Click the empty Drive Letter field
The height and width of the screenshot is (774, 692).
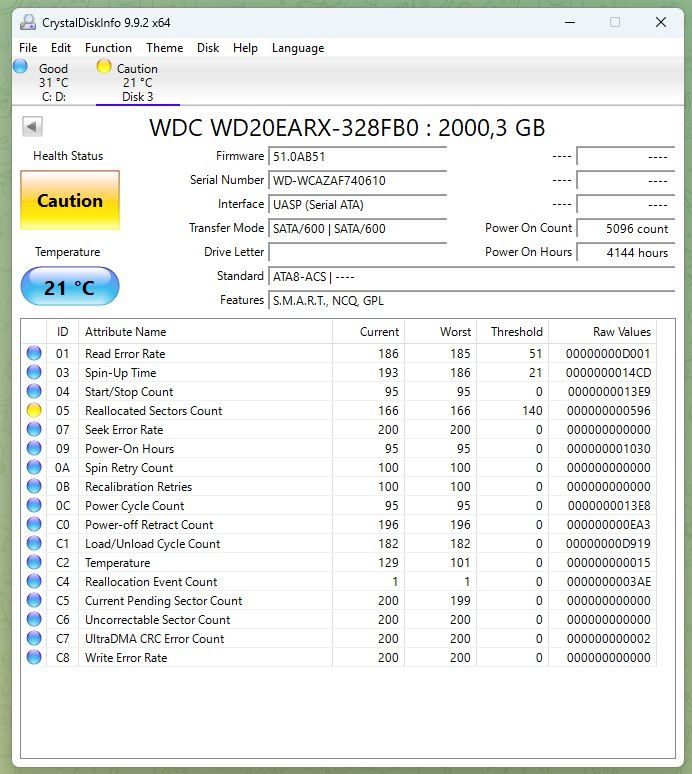[357, 252]
